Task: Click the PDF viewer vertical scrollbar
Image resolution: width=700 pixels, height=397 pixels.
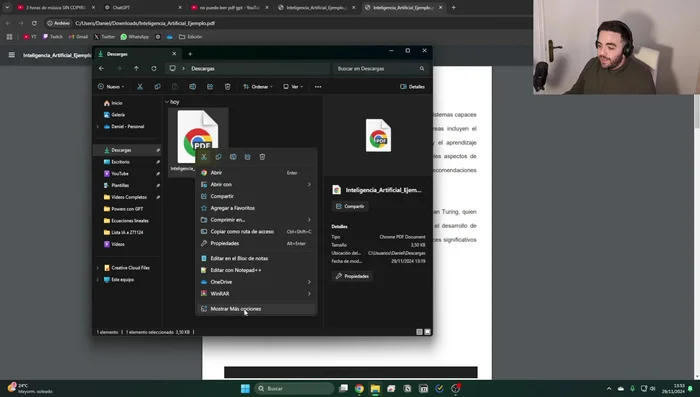Action: (x=697, y=112)
